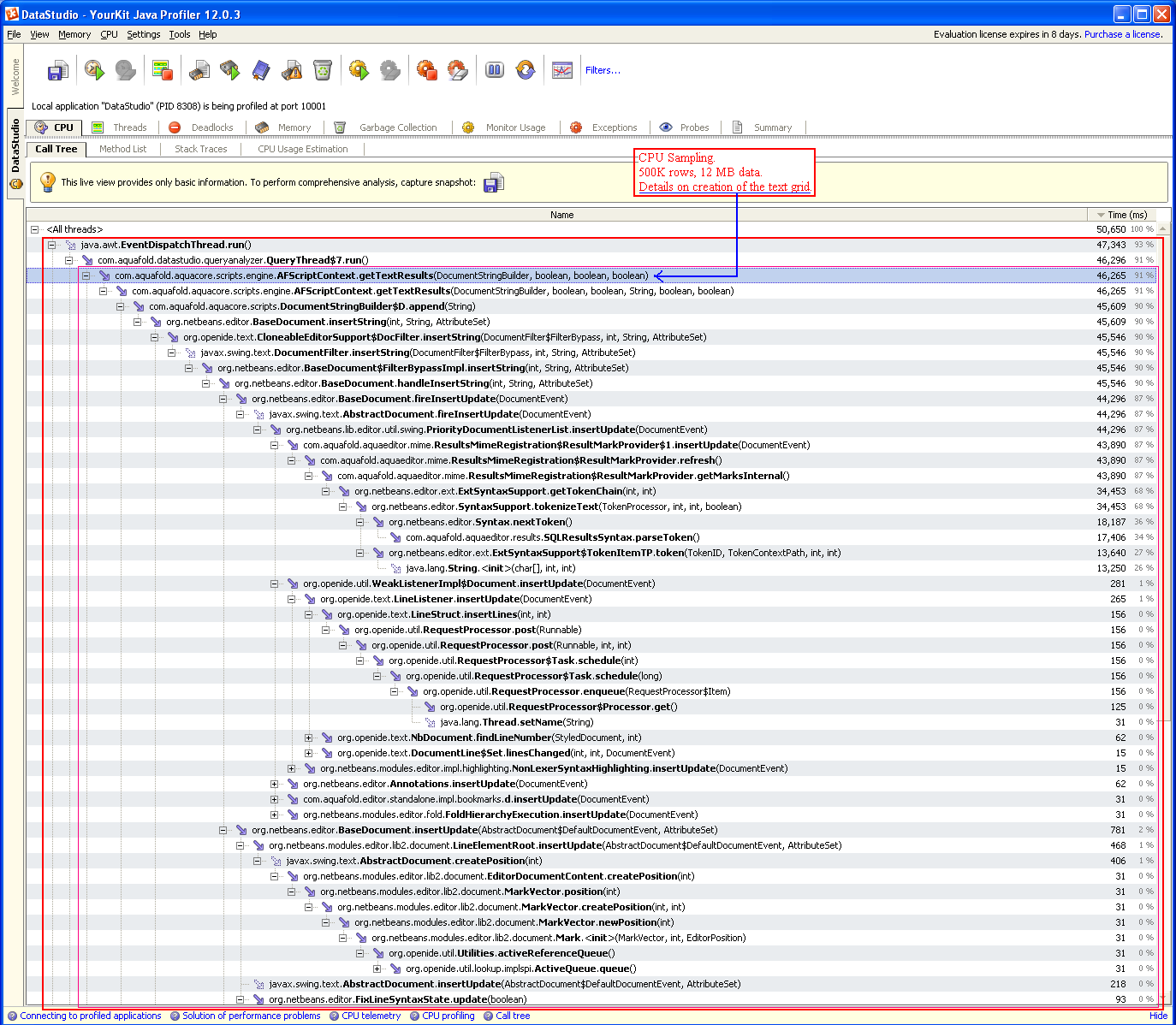This screenshot has height=1025, width=1176.
Task: Collapse the All threads root node
Action: 34,229
